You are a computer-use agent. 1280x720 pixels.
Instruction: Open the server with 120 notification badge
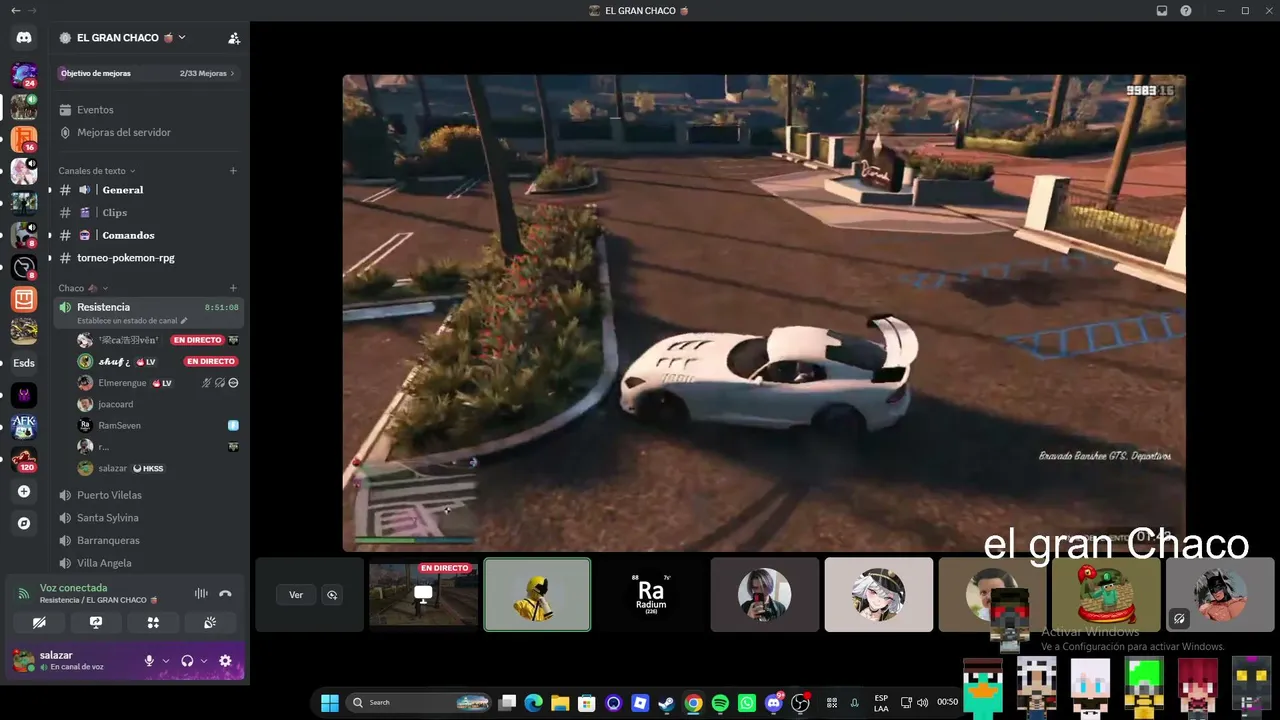[x=24, y=459]
